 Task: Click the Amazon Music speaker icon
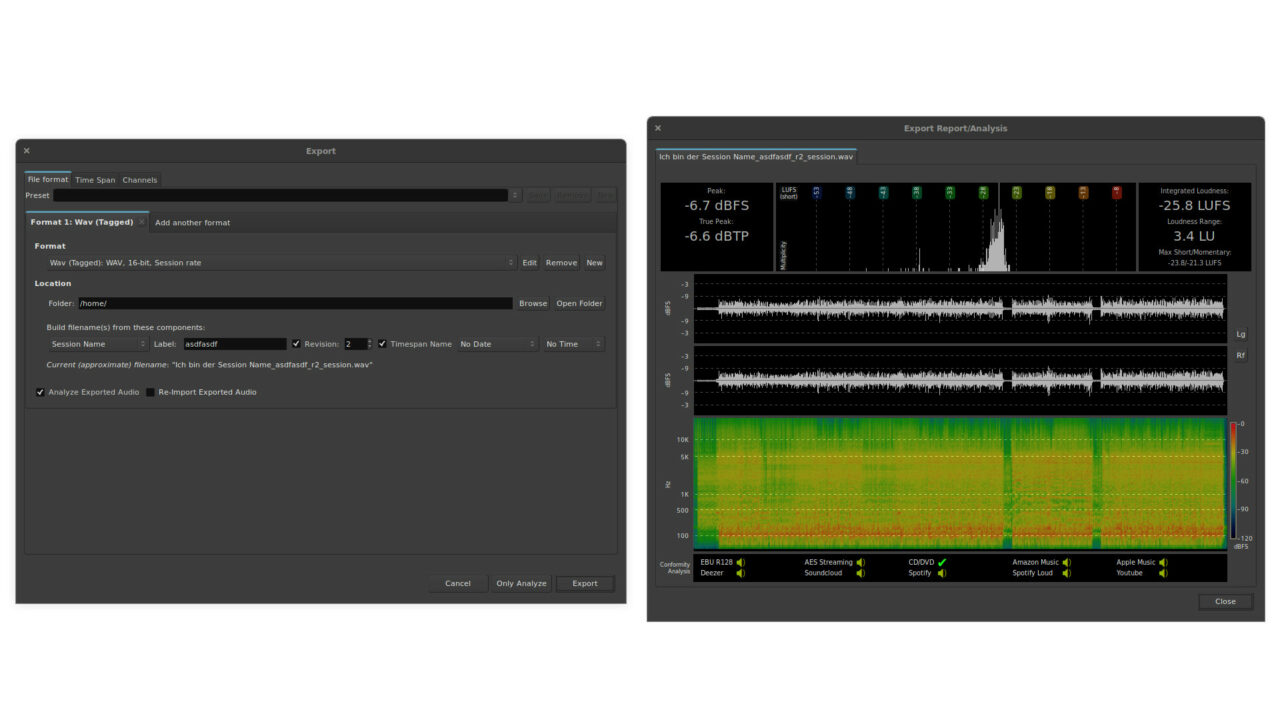(x=1068, y=562)
